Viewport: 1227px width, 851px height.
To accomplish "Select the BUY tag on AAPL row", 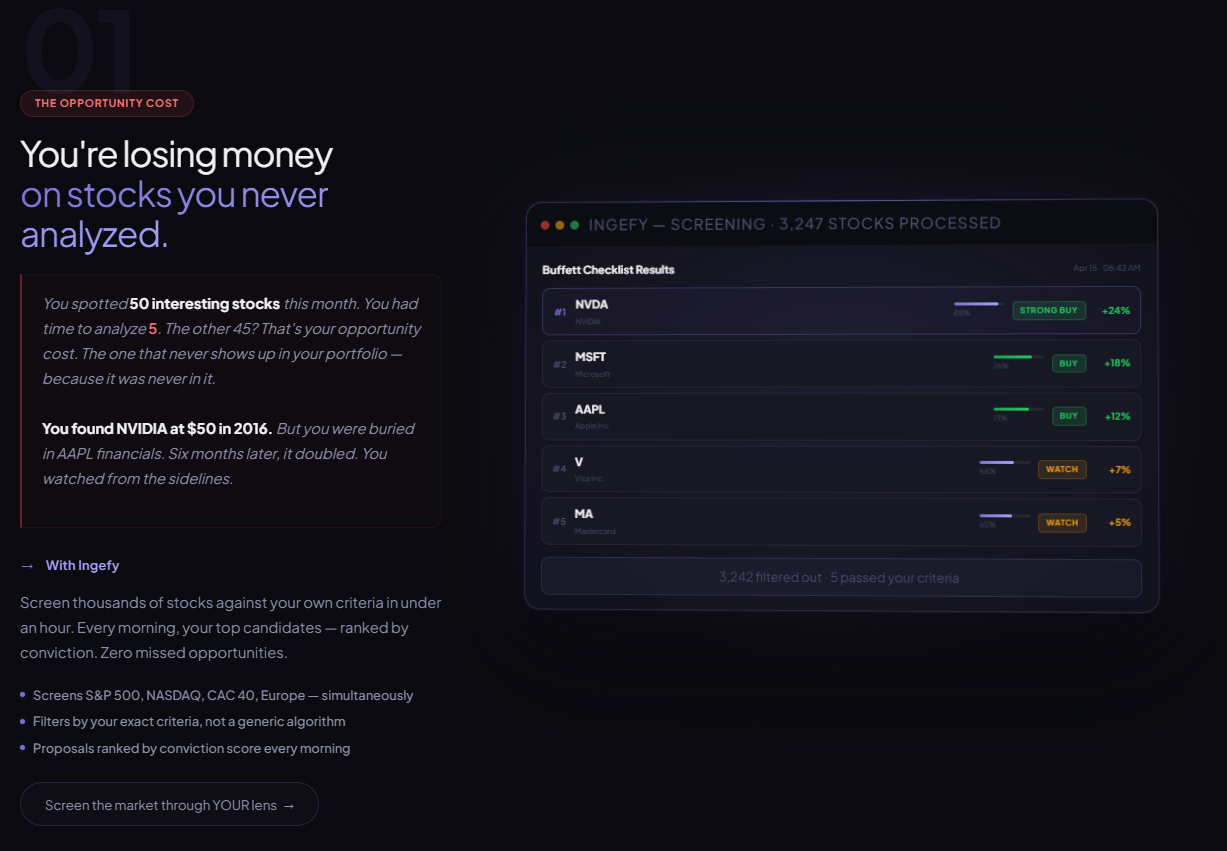I will [1069, 416].
